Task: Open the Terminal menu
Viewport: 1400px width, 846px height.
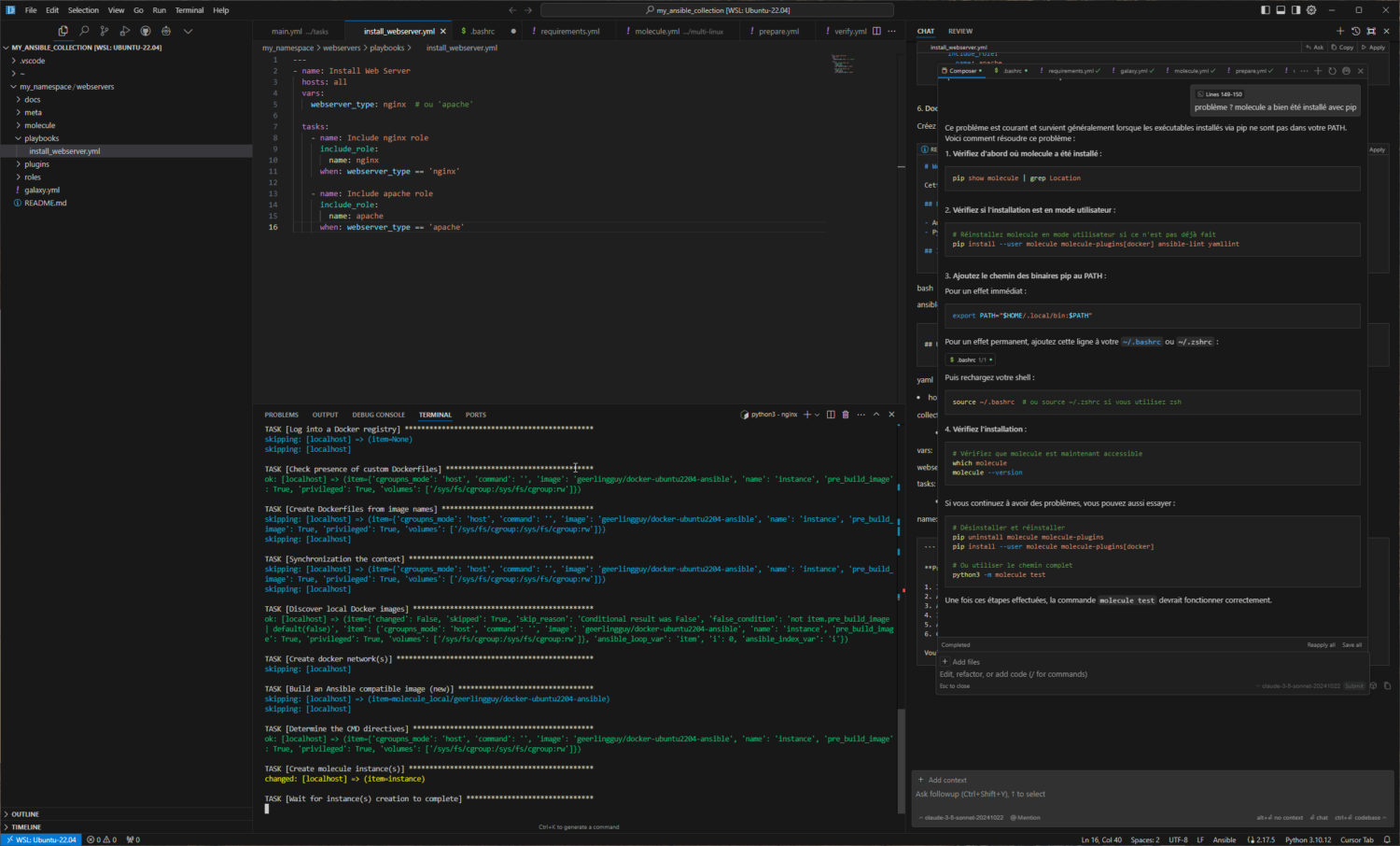Action: pos(189,10)
